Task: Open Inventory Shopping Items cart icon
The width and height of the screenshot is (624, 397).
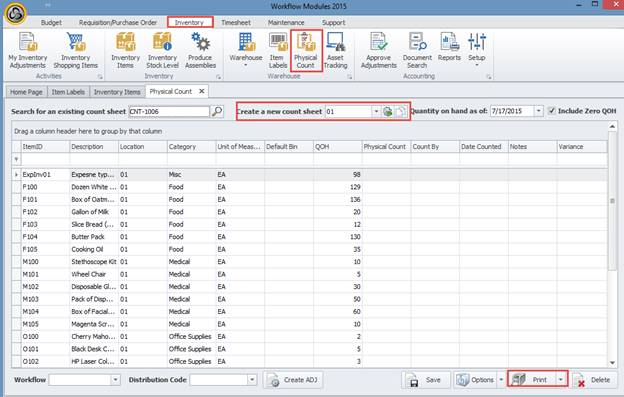Action: coord(76,51)
